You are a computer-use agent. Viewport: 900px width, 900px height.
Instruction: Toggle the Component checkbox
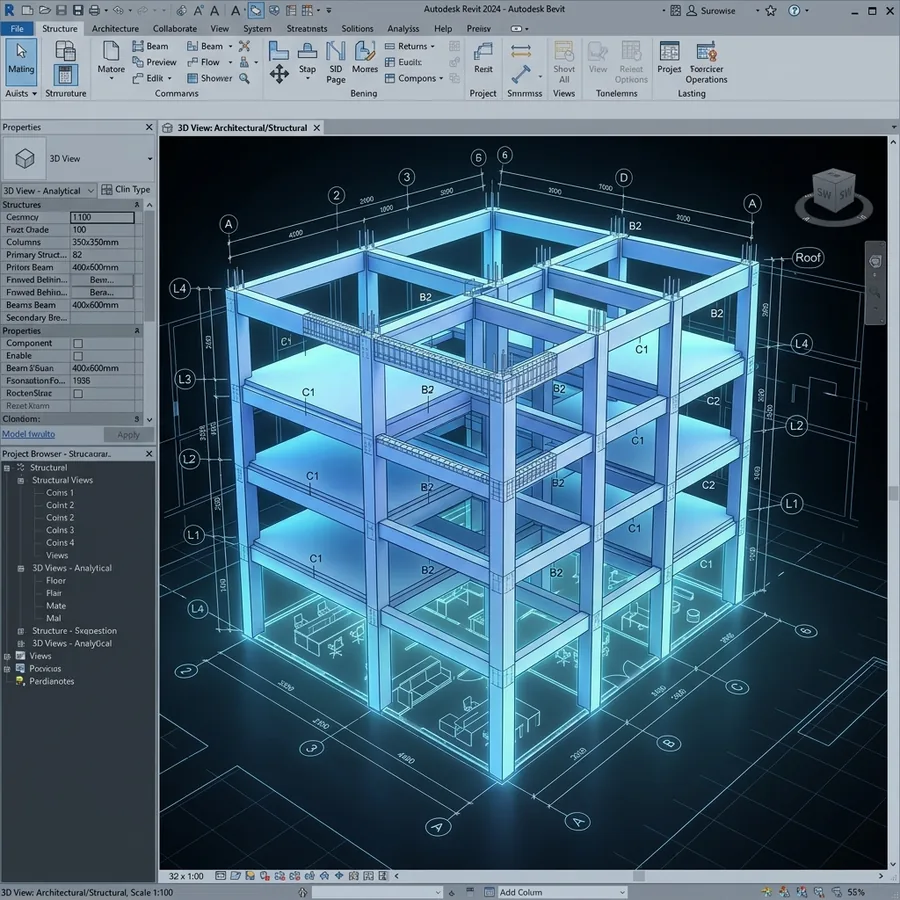point(78,343)
